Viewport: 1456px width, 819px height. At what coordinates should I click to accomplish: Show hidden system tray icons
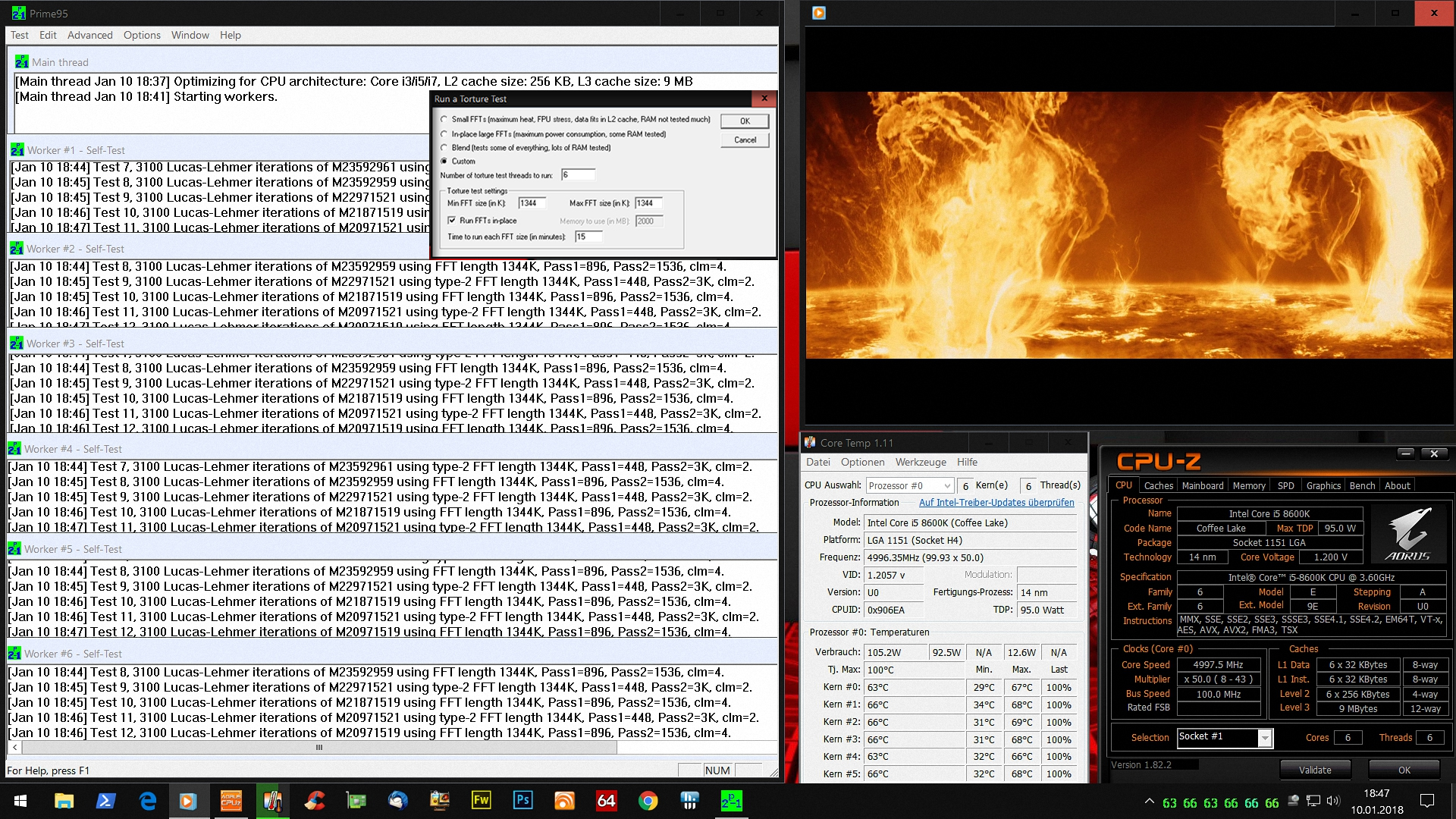tap(1150, 802)
